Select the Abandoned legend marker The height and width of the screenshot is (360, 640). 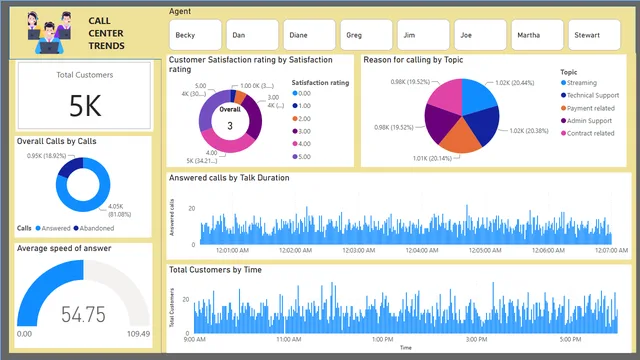(x=76, y=228)
